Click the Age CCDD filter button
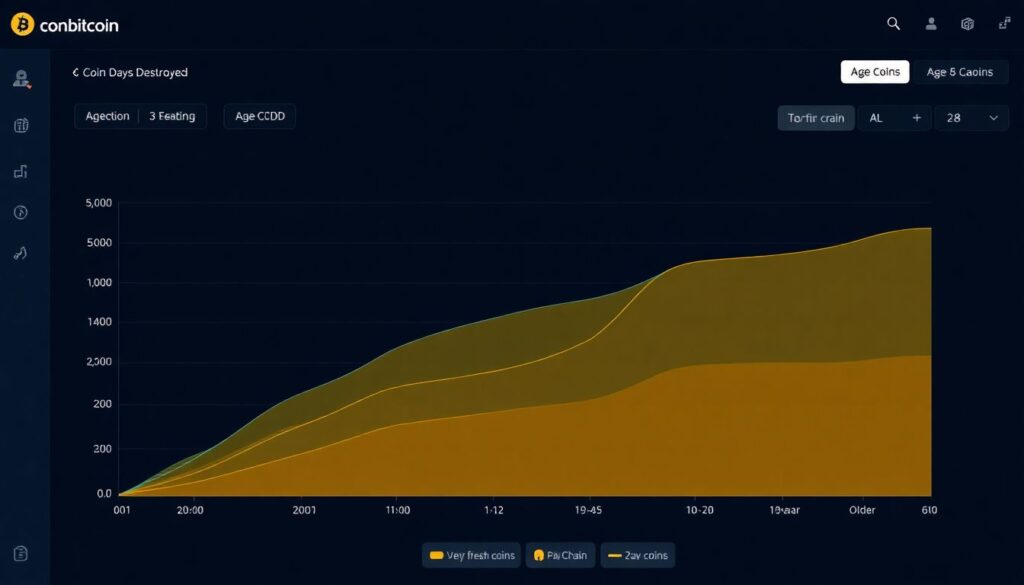 tap(259, 116)
